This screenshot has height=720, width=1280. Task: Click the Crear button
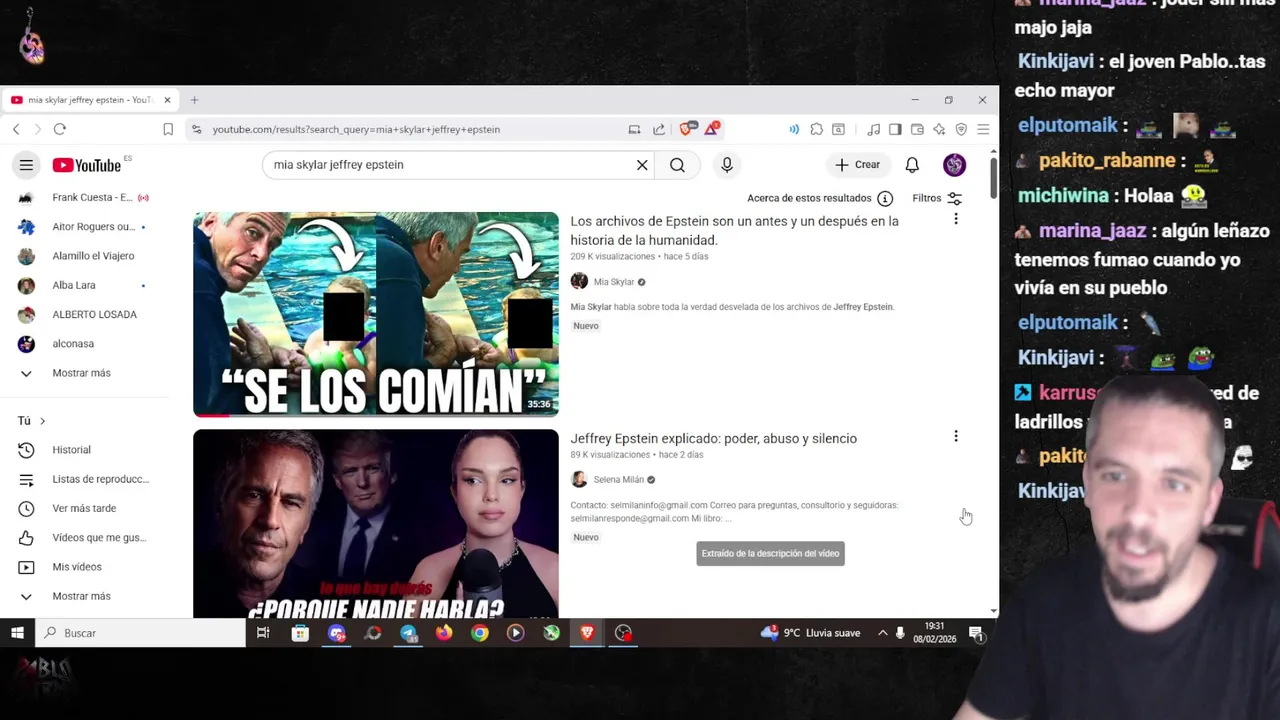click(x=858, y=165)
